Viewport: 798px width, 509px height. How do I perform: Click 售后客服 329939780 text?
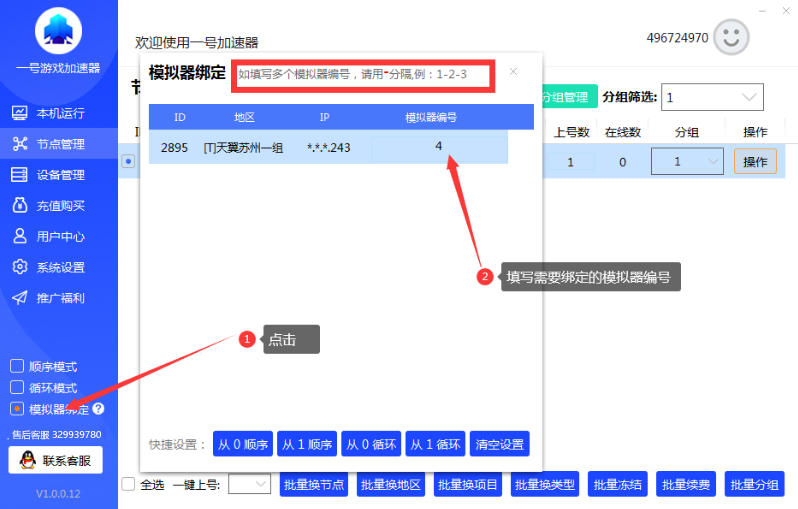click(56, 434)
